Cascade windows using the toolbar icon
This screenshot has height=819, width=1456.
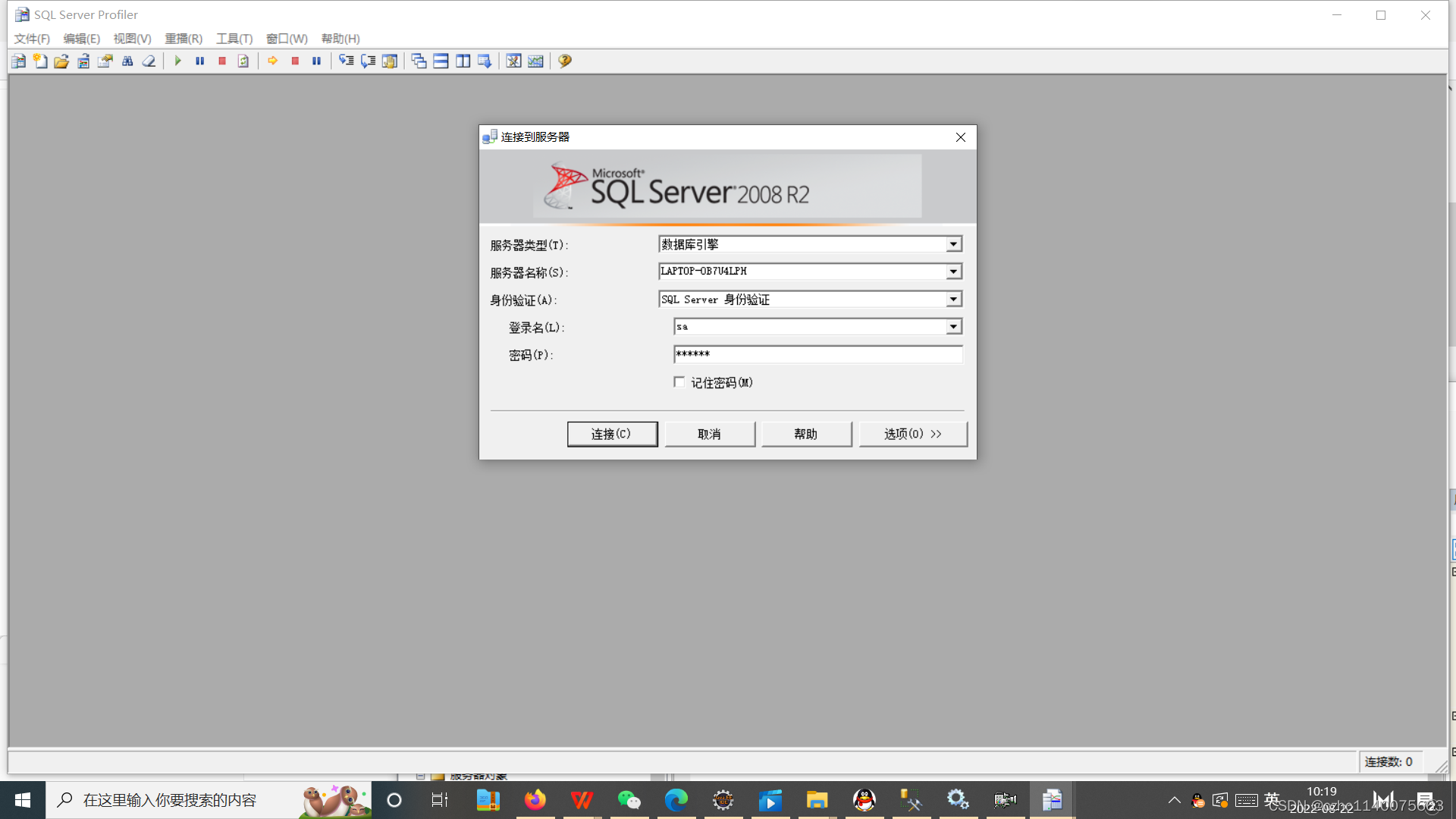coord(419,61)
